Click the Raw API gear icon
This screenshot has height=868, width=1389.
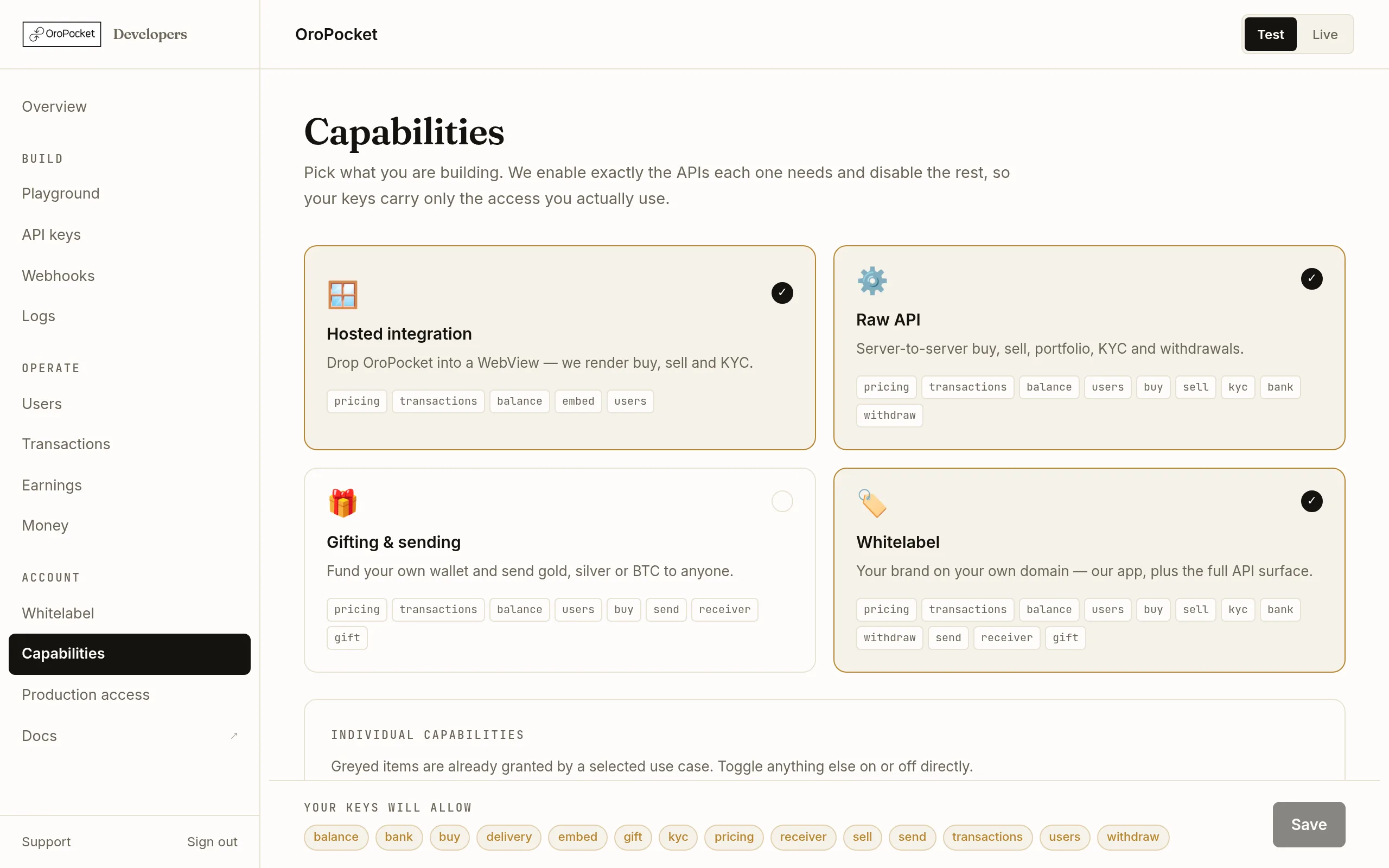point(872,280)
